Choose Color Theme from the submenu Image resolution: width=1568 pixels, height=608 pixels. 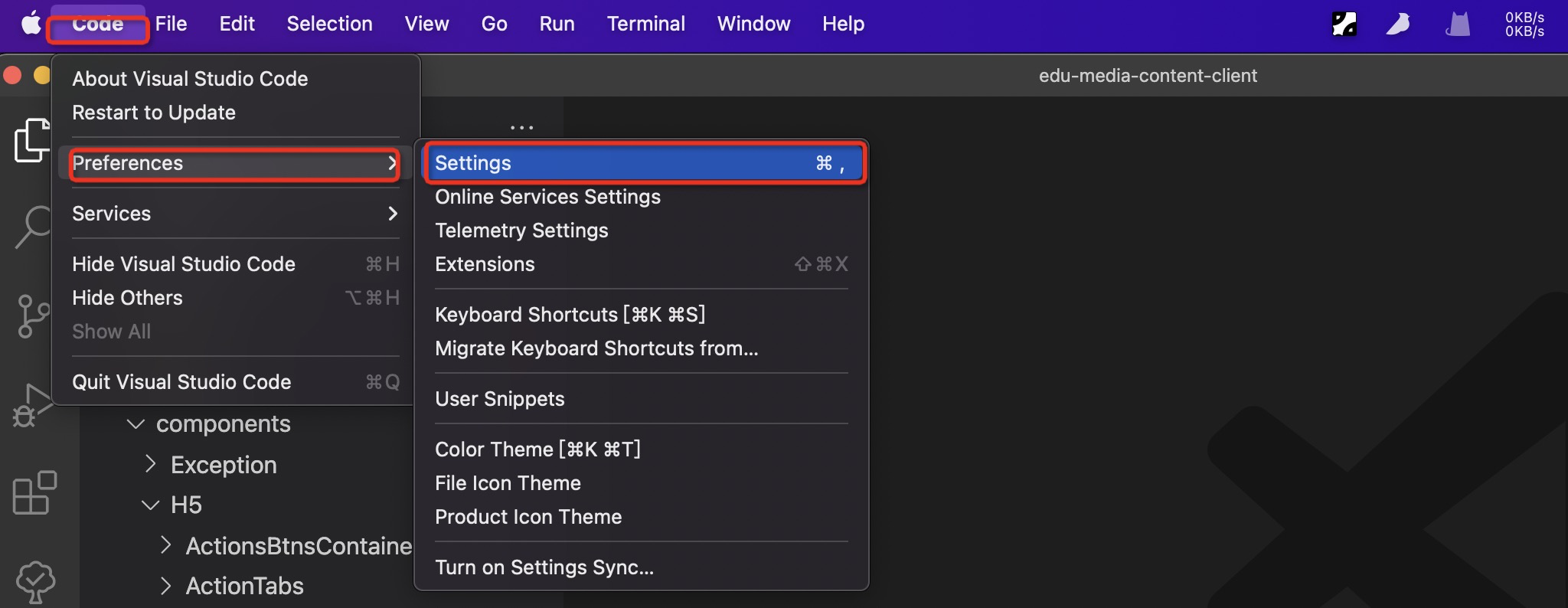[537, 449]
